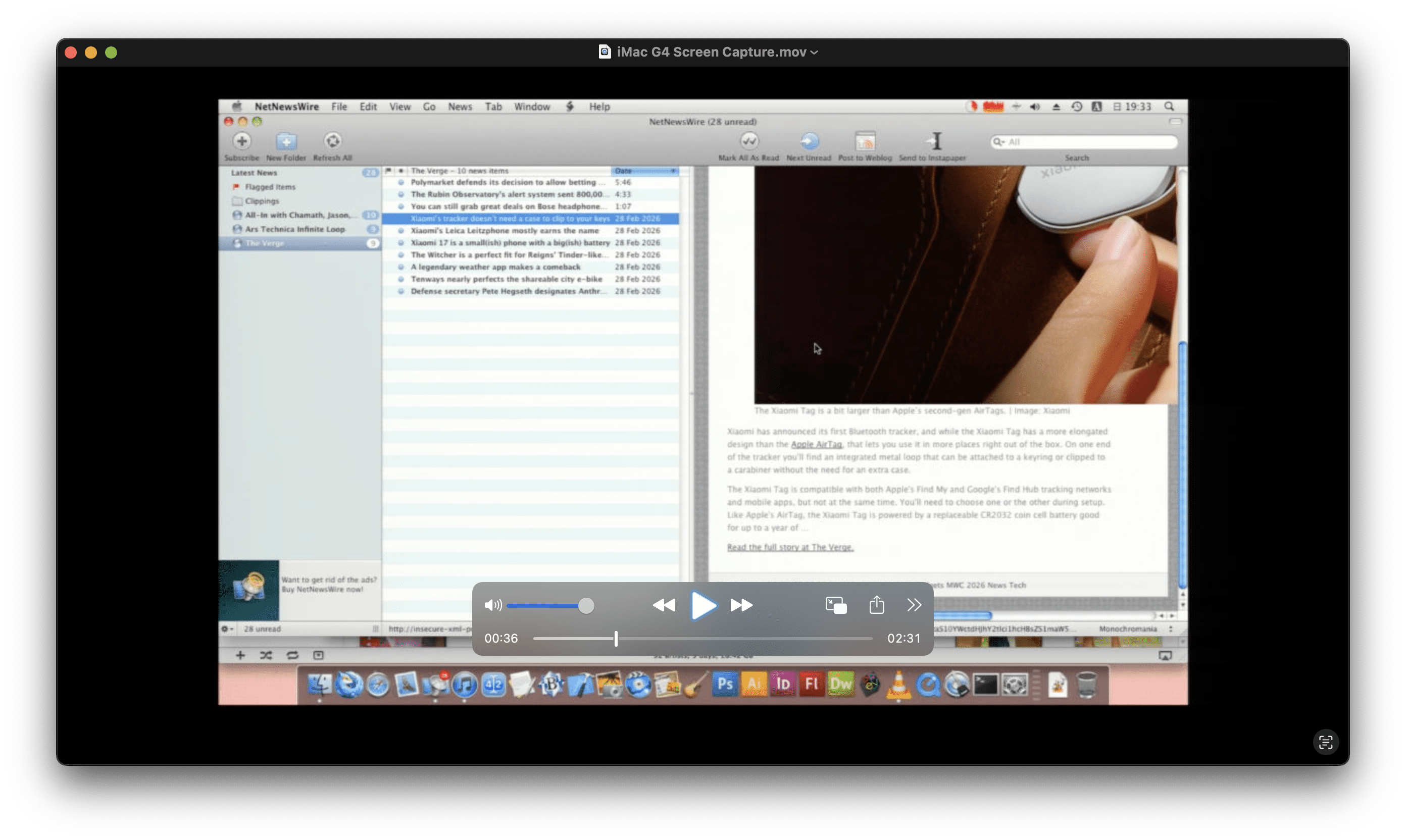This screenshot has width=1406, height=840.
Task: Click the Play button in QuickTime controls
Action: (704, 606)
